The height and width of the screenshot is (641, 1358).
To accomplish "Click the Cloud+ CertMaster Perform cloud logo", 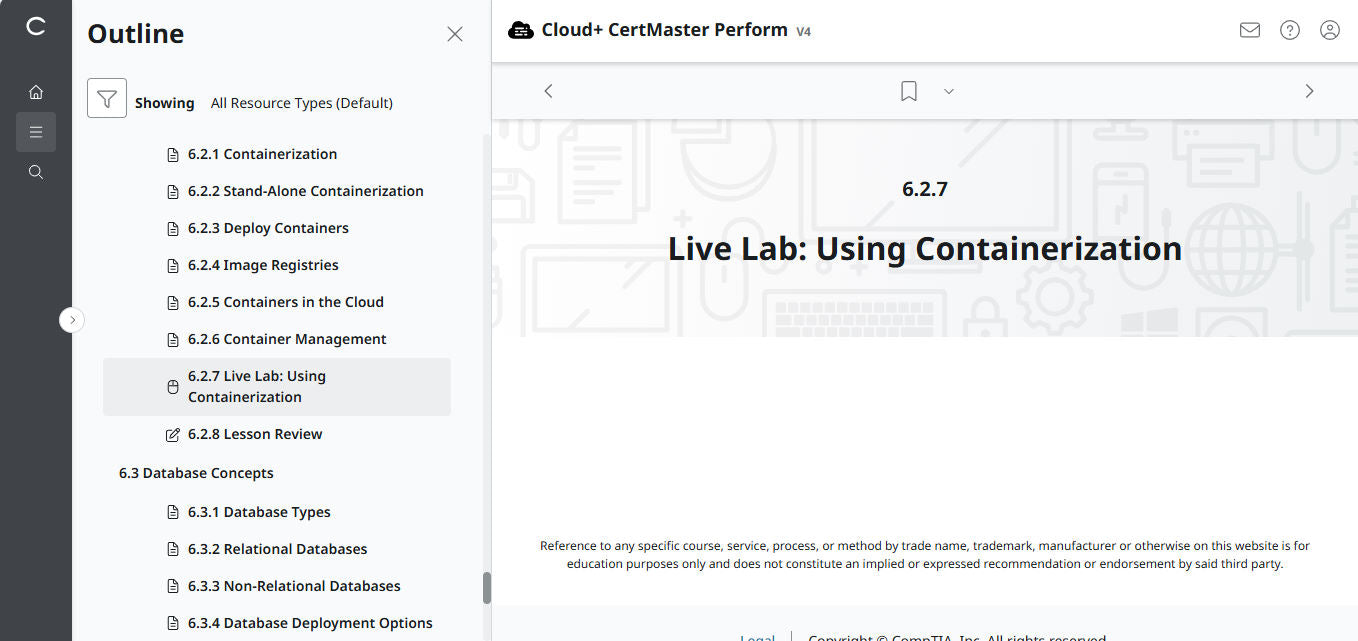I will click(521, 29).
